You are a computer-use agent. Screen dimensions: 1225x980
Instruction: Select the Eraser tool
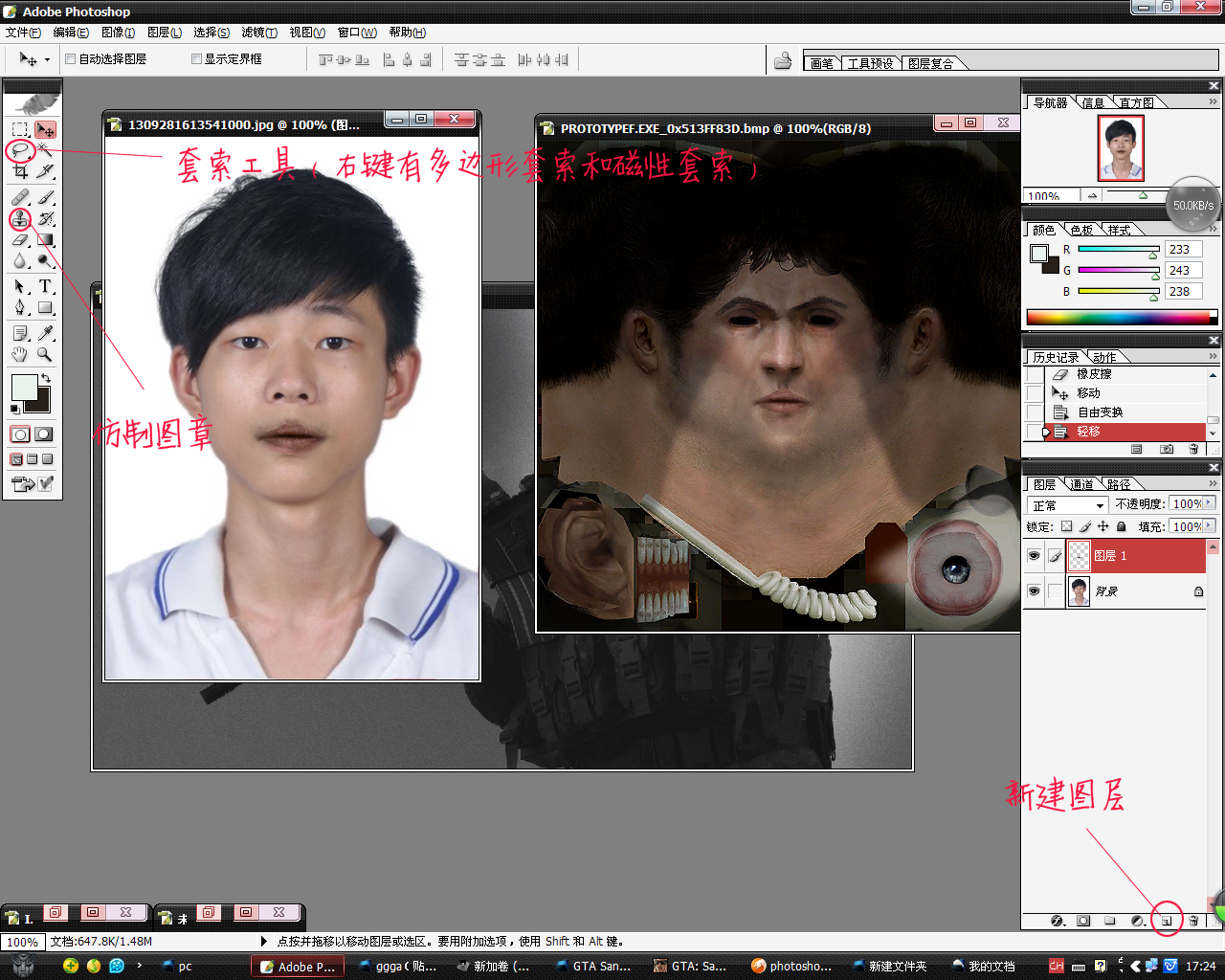click(20, 240)
